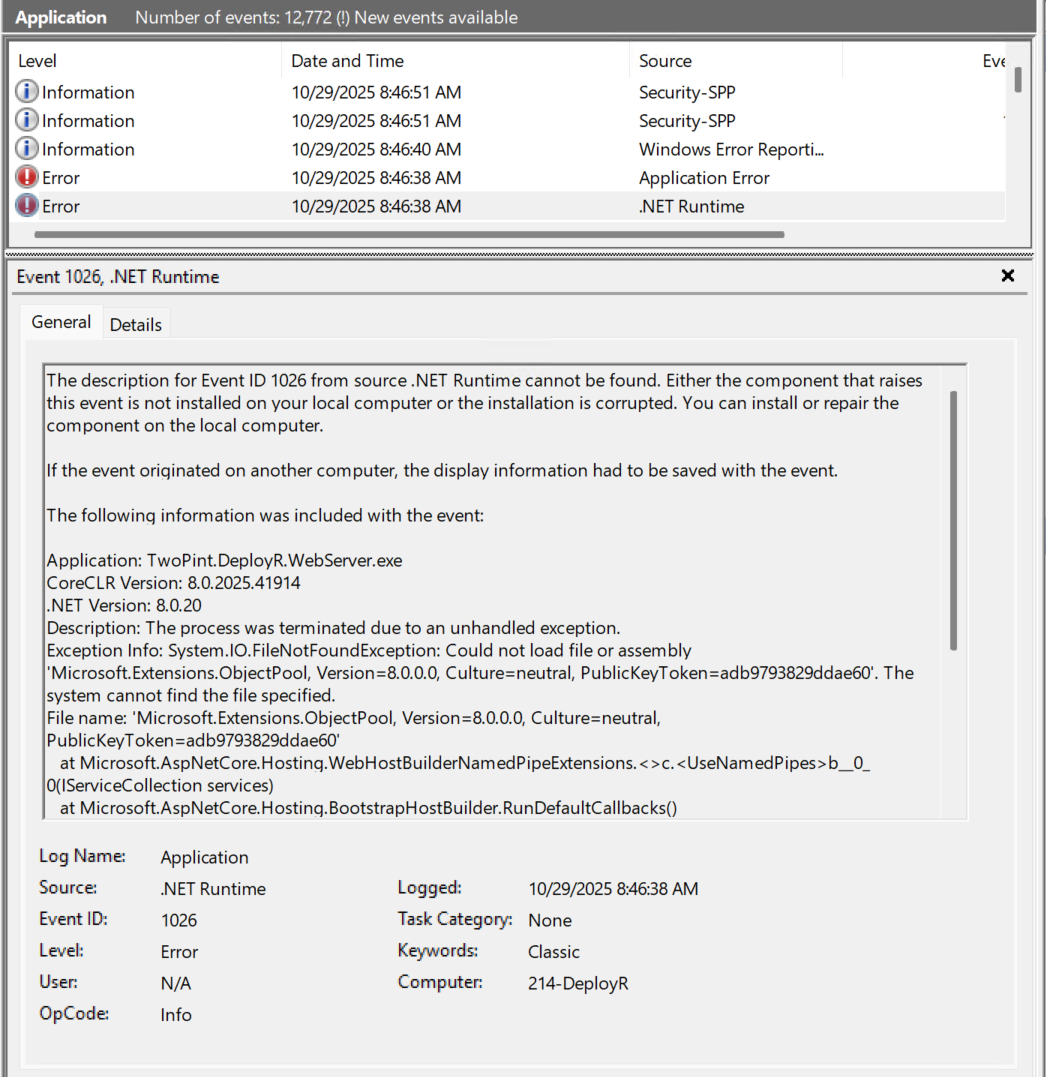This screenshot has width=1046, height=1077.
Task: Click the Information icon for Windows Error Reporting event
Action: 27,148
